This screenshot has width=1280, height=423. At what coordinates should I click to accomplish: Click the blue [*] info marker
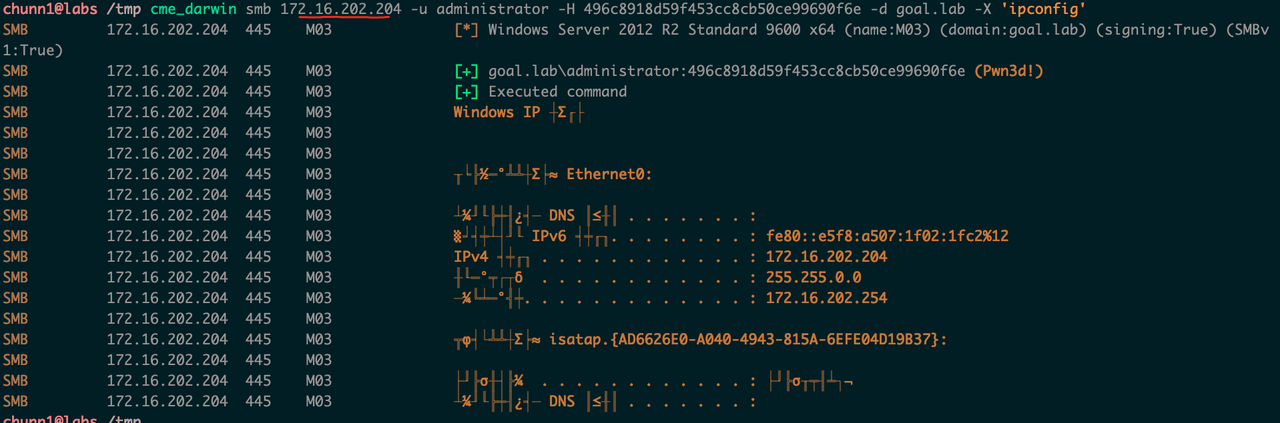click(x=466, y=29)
